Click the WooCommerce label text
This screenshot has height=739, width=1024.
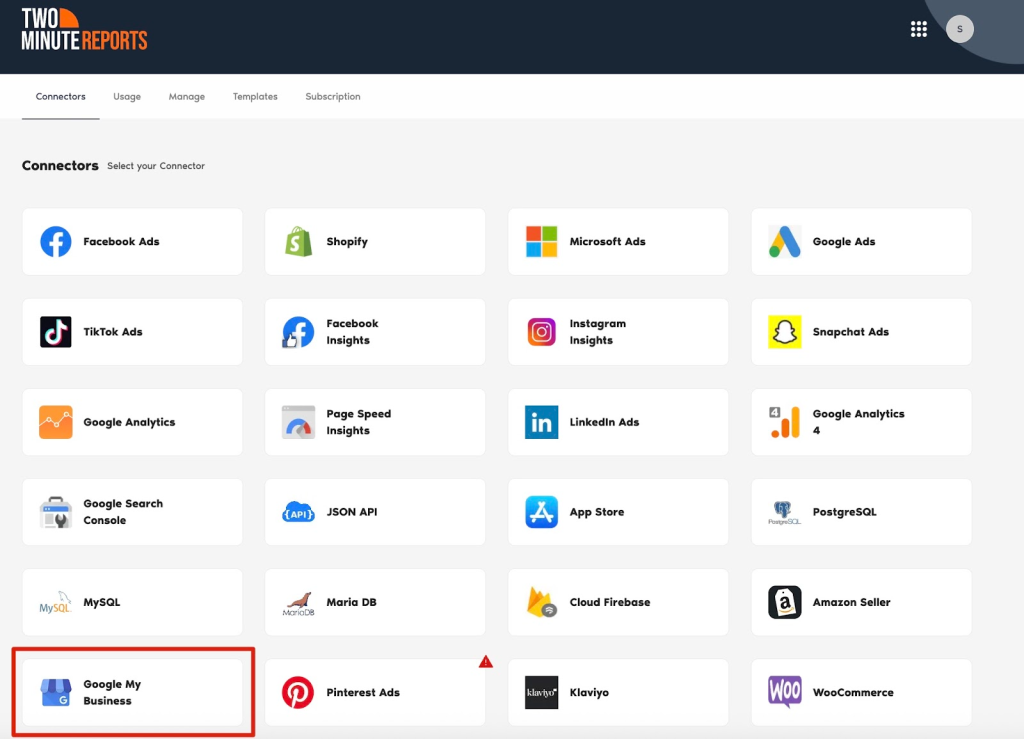[853, 692]
